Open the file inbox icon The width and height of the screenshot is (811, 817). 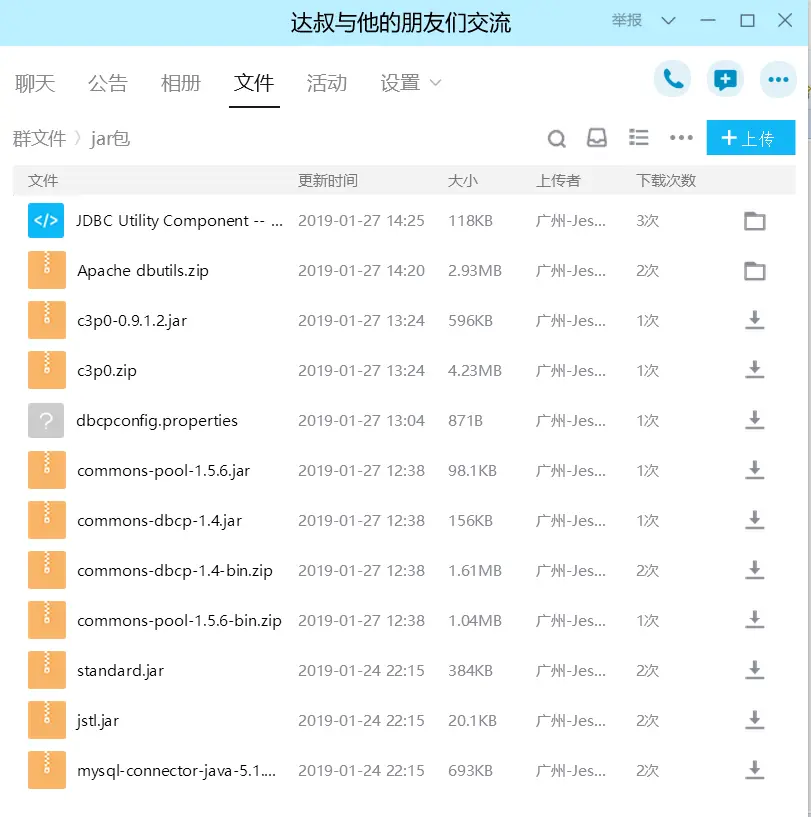click(597, 138)
